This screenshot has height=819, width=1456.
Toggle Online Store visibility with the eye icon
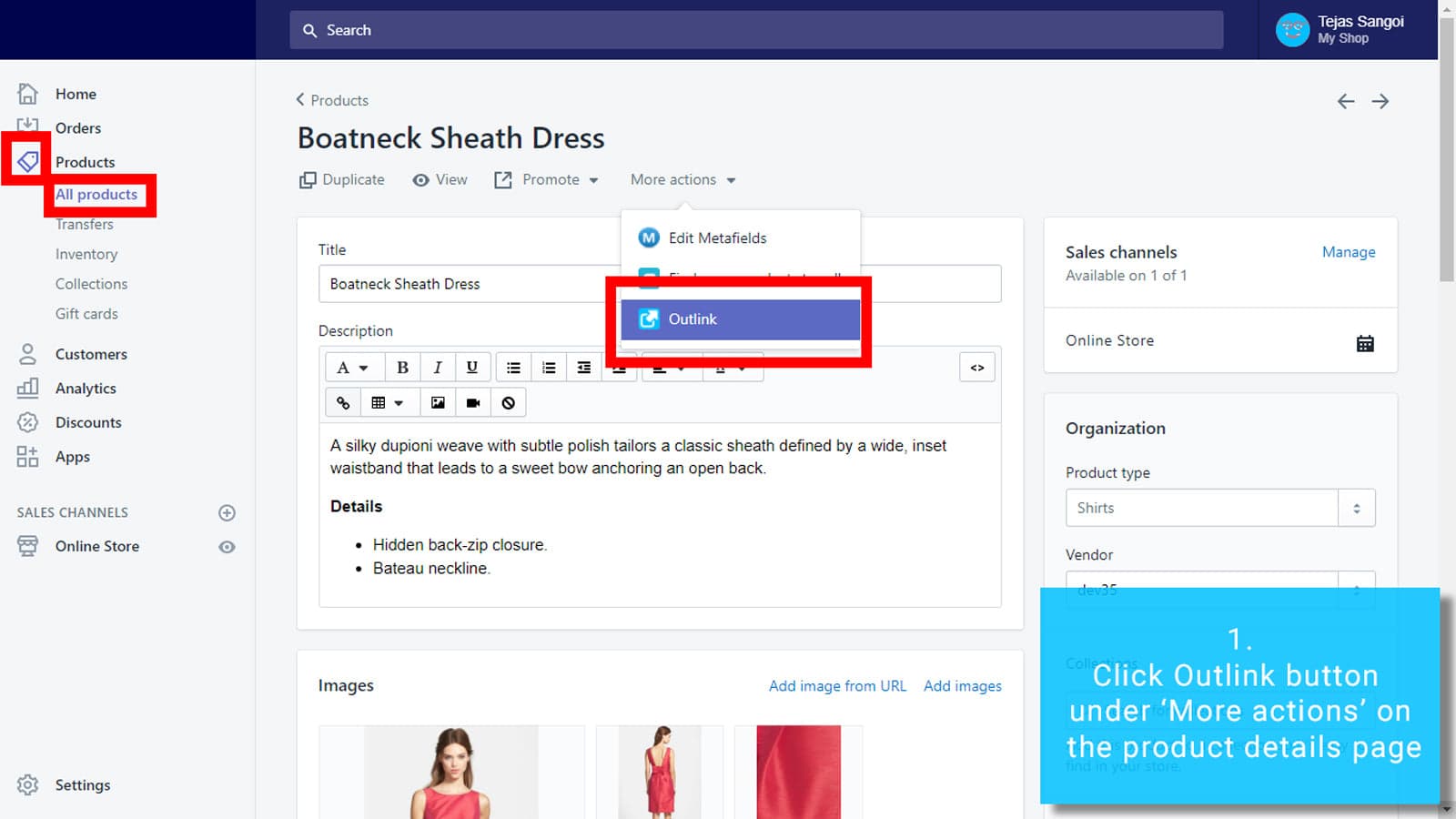(x=227, y=546)
